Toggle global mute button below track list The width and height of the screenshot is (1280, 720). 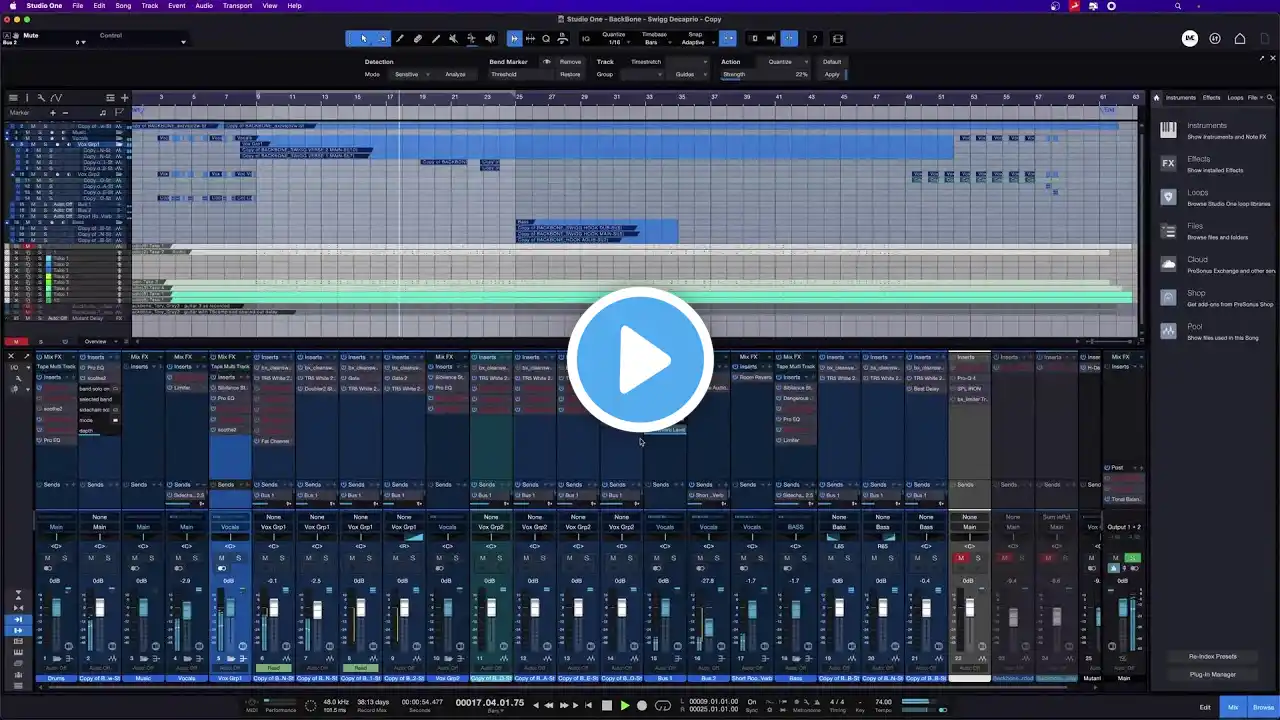pyautogui.click(x=17, y=341)
